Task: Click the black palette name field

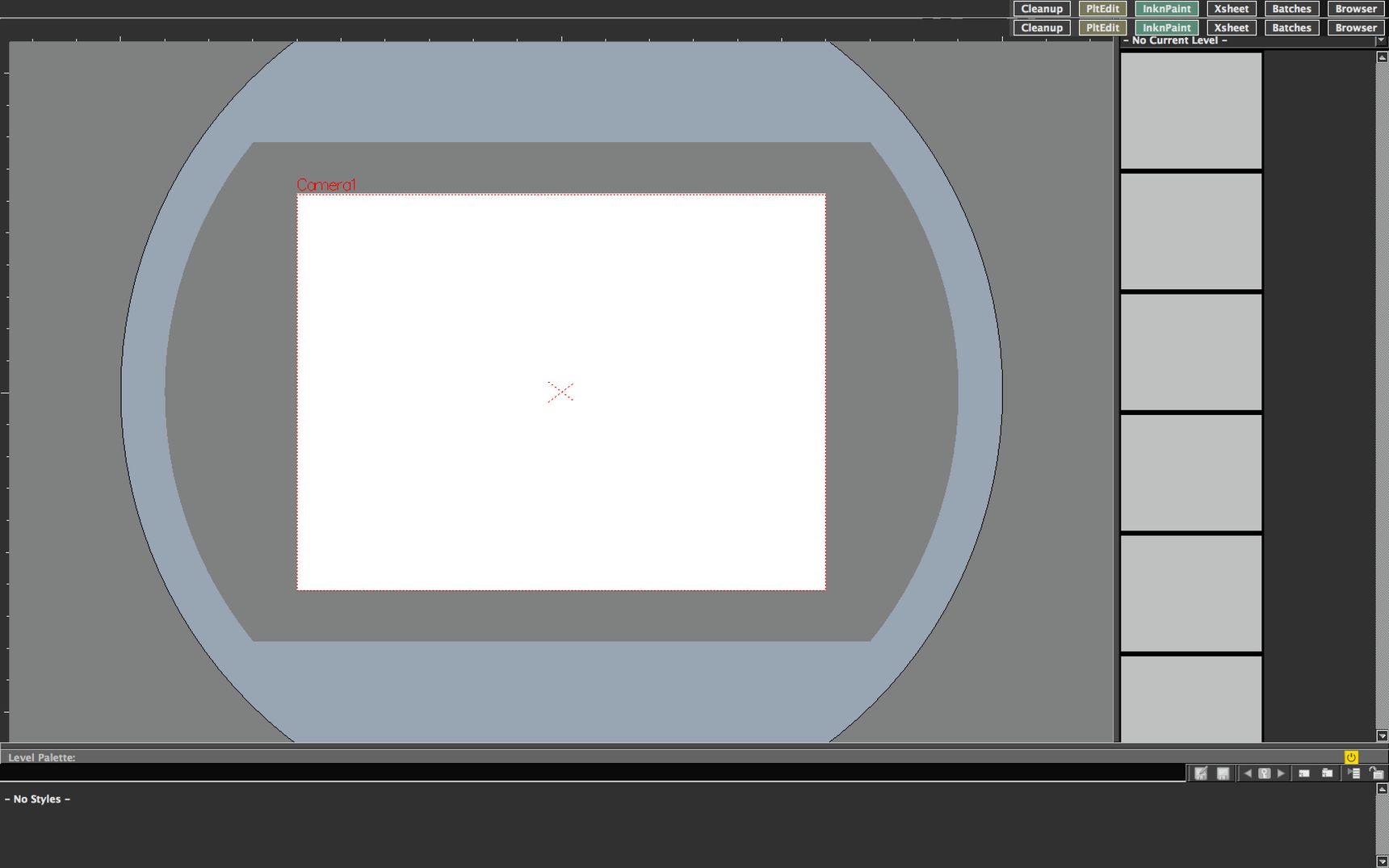Action: [x=593, y=773]
